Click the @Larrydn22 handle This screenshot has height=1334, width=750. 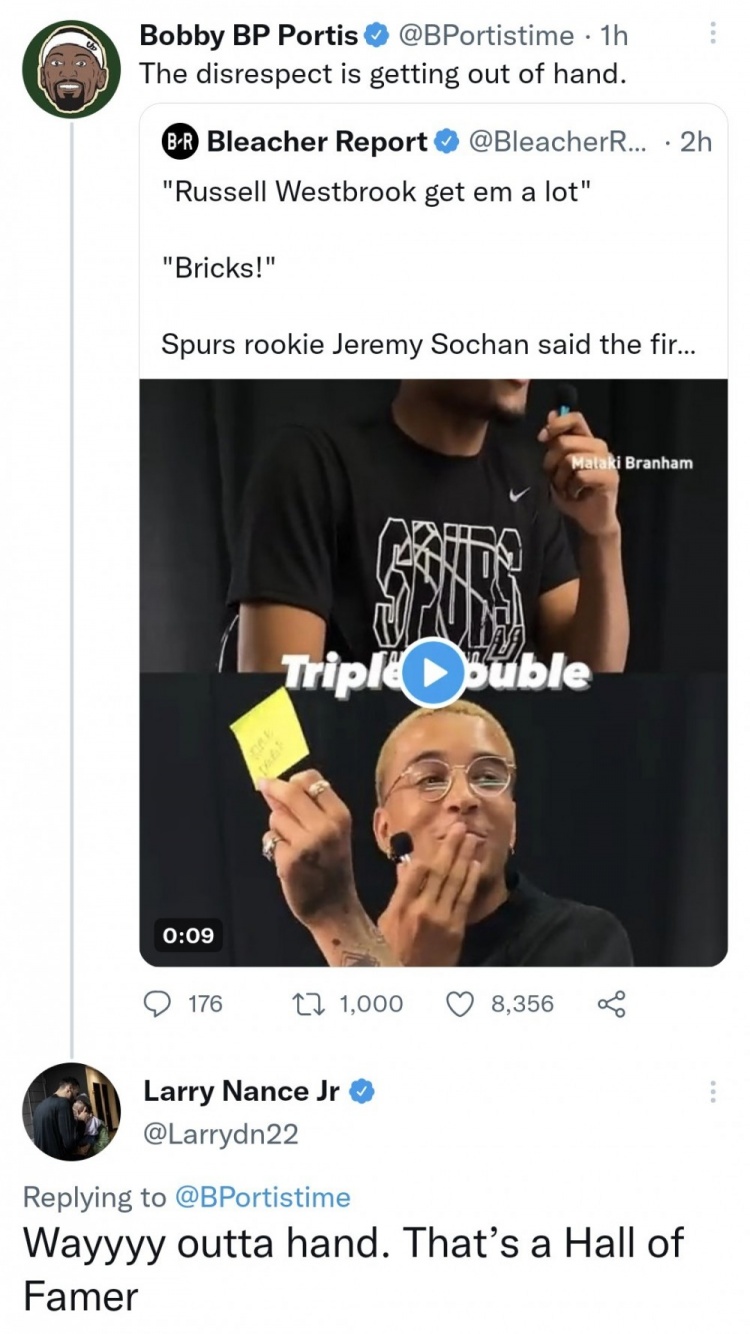click(x=221, y=1134)
